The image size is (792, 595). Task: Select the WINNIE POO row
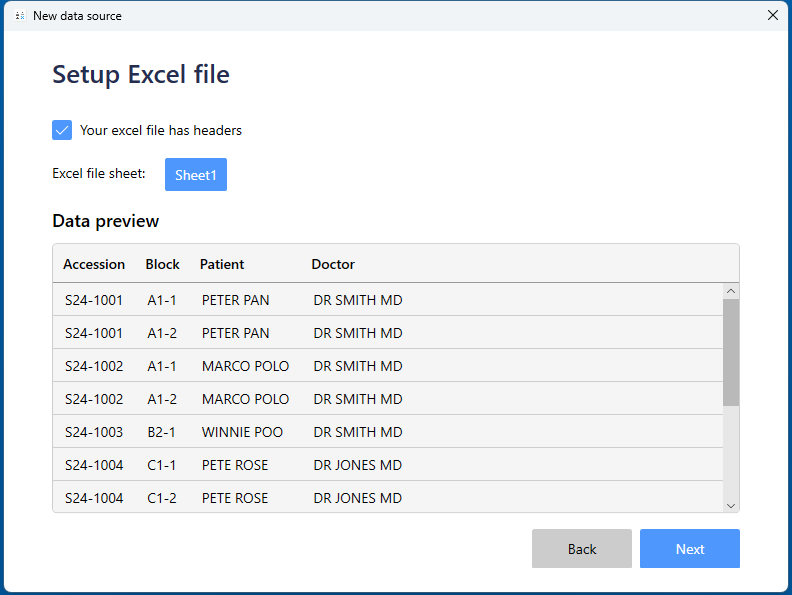tap(242, 432)
